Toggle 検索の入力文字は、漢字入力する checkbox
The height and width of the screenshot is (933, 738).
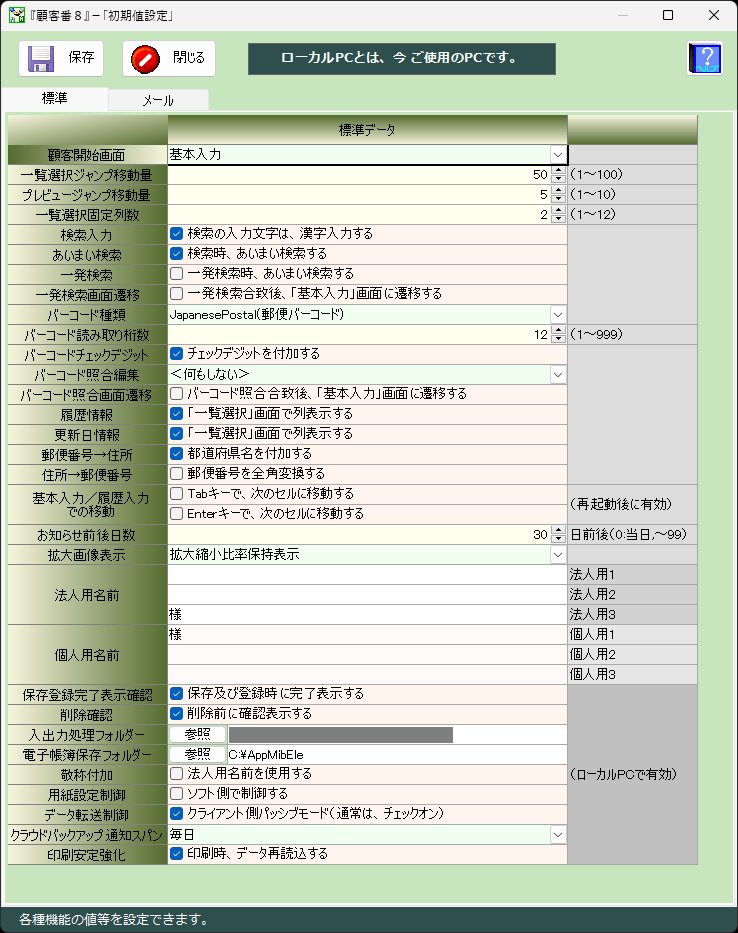tap(176, 234)
